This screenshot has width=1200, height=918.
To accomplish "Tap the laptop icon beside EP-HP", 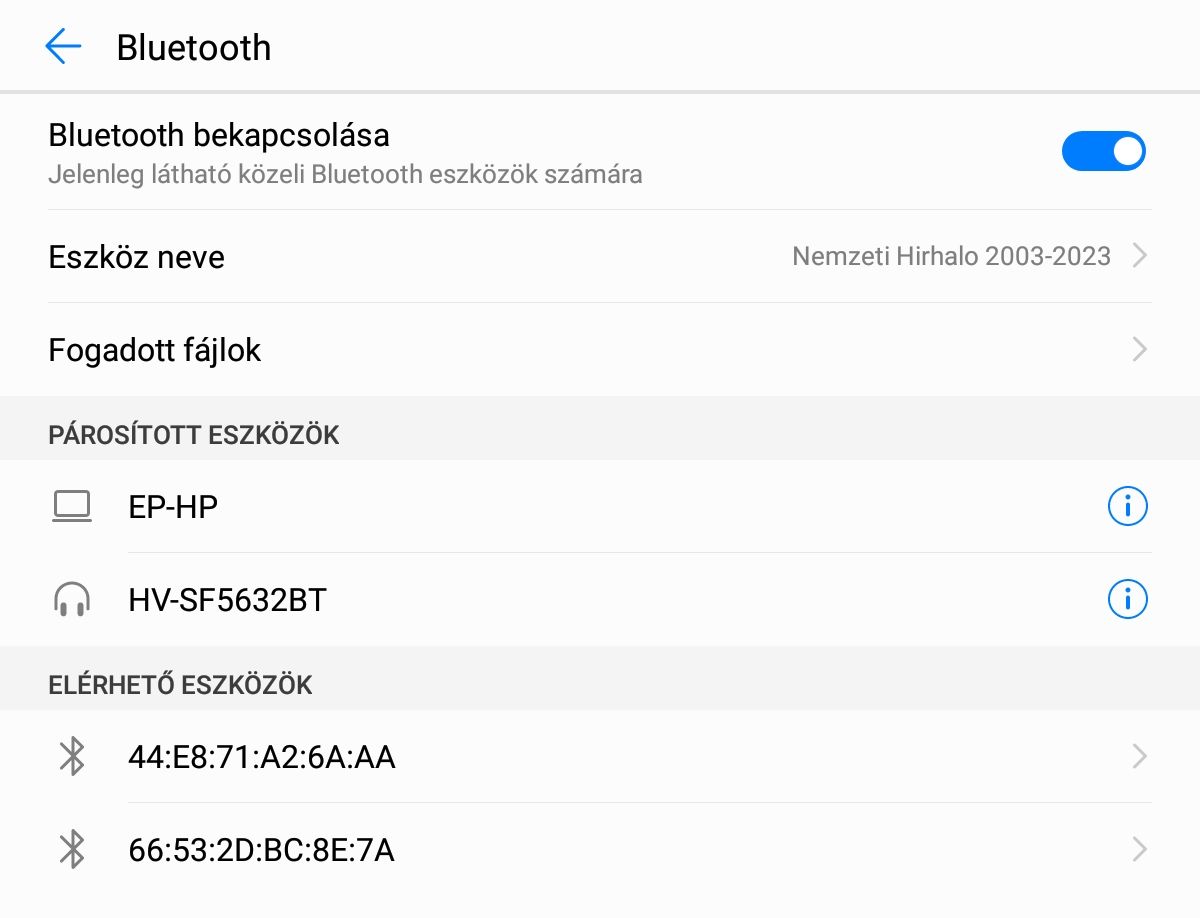I will (x=72, y=507).
